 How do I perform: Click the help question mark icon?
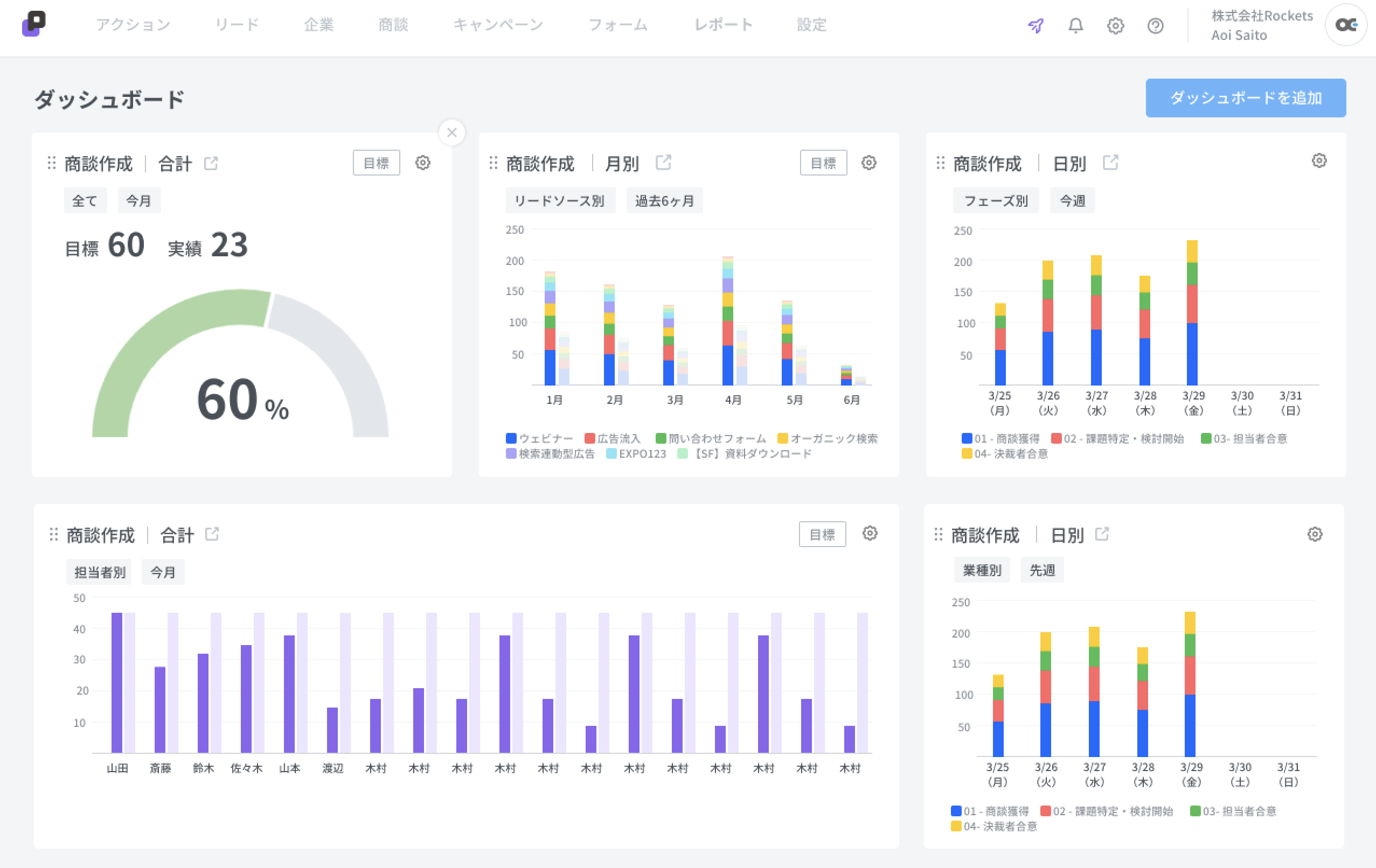pos(1155,26)
